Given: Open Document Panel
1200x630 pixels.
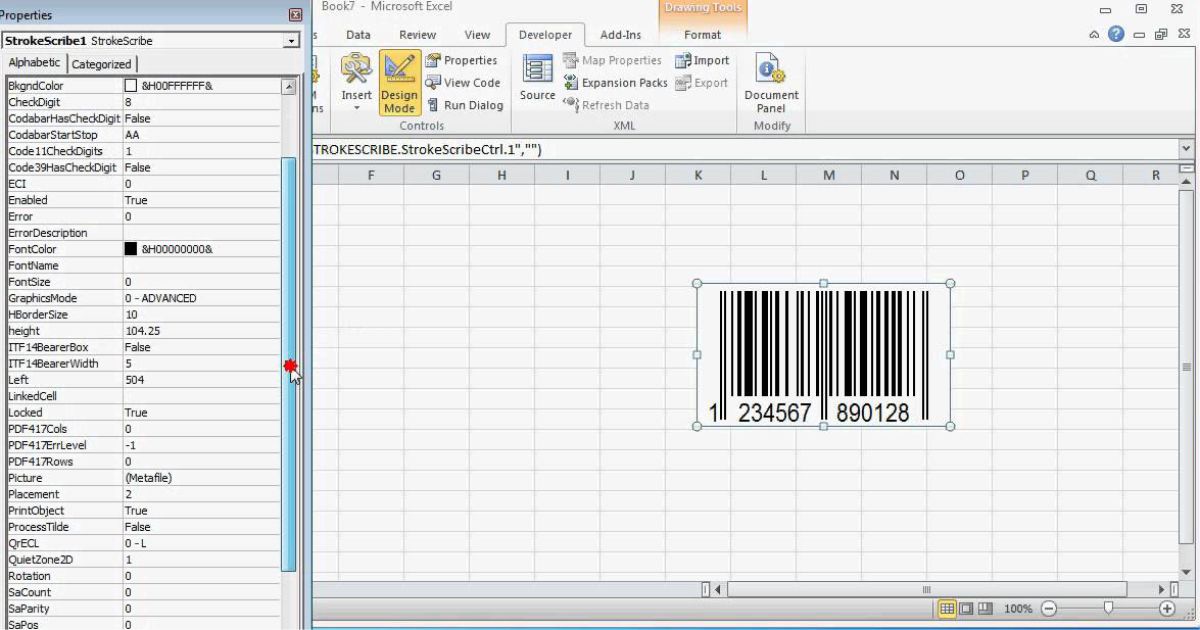Looking at the screenshot, I should click(x=771, y=82).
